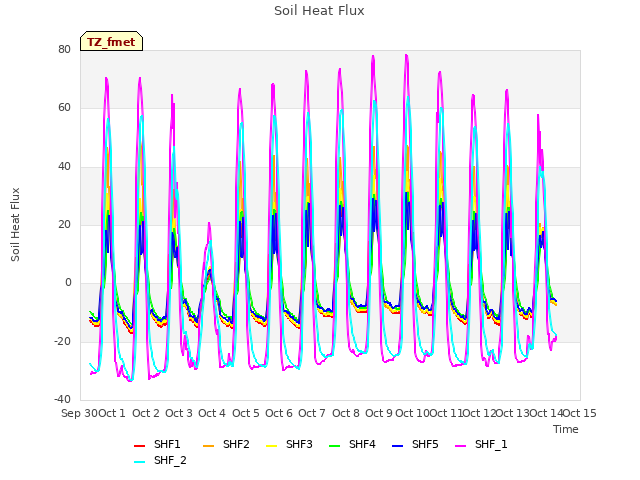
Task: Click the Oct 5 x-axis date label
Action: coord(246,413)
